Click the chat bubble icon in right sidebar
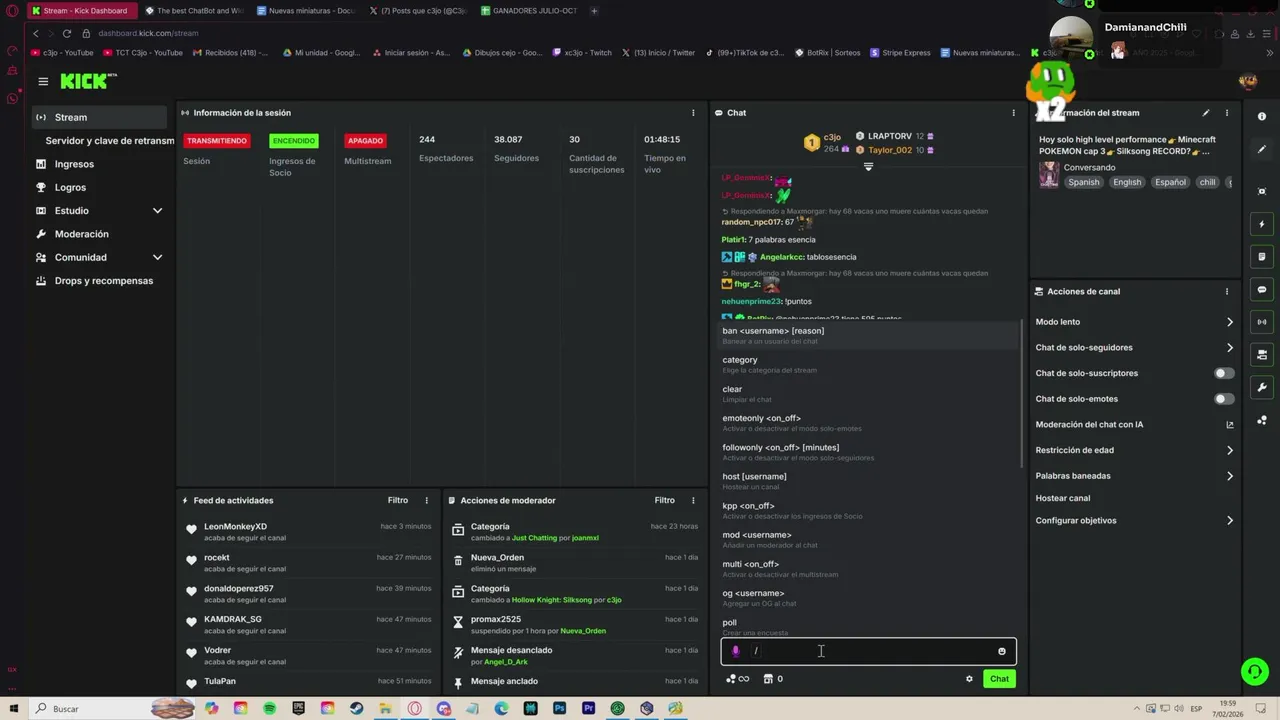 pyautogui.click(x=1262, y=290)
